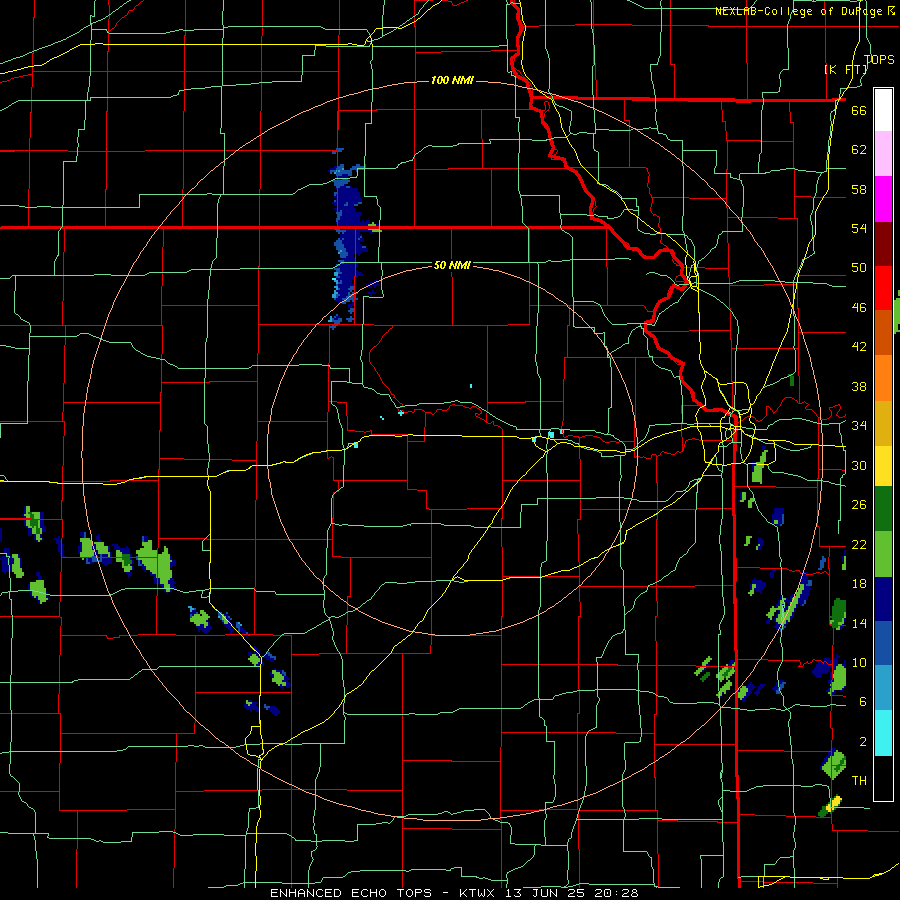Click the bright orange legend swatch
The width and height of the screenshot is (900, 900).
tap(883, 378)
